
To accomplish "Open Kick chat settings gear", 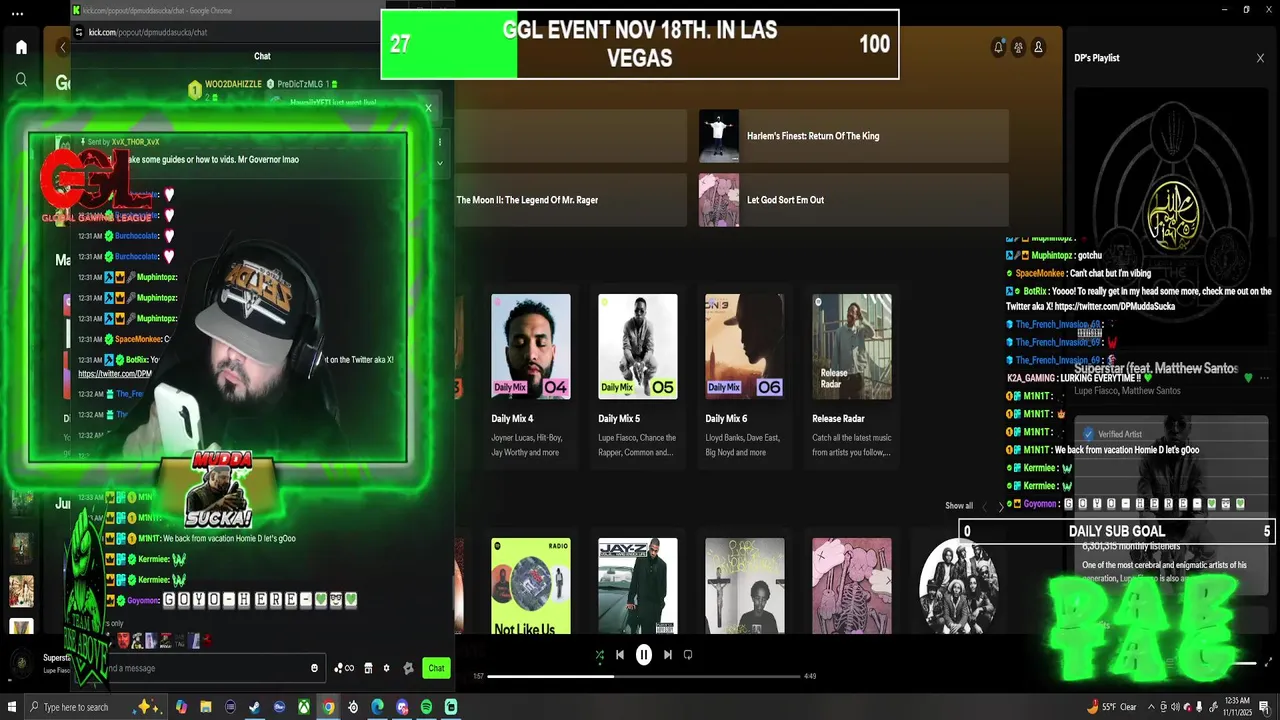I will tap(387, 668).
